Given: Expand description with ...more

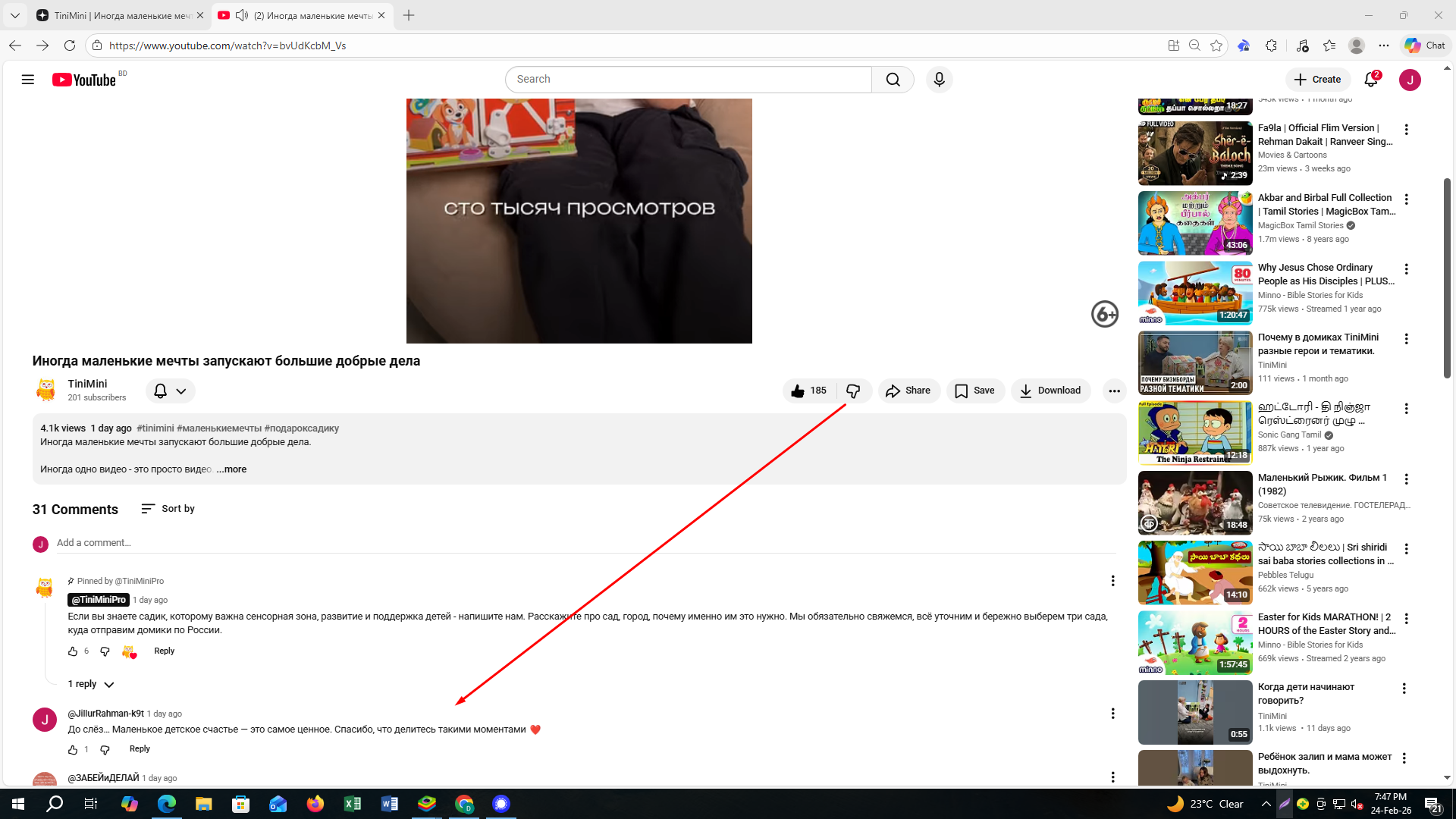Looking at the screenshot, I should 231,469.
